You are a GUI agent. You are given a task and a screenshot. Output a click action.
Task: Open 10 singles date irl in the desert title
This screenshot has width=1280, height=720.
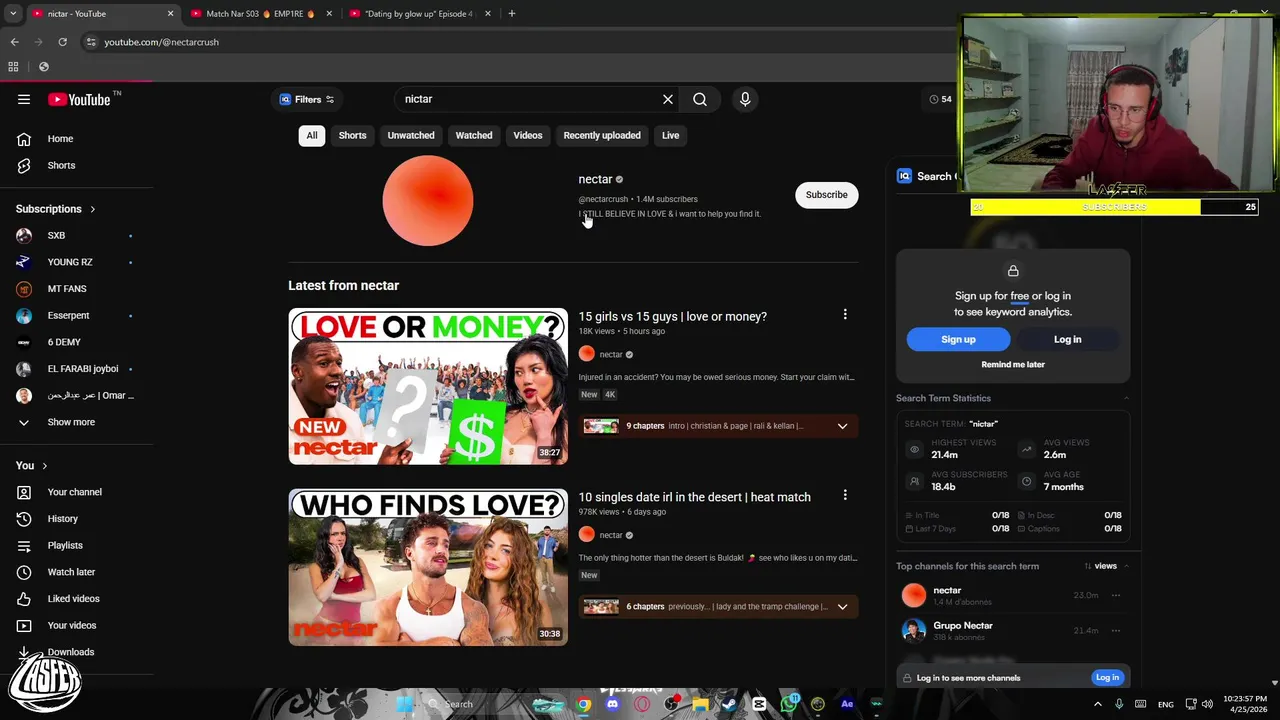coord(694,497)
